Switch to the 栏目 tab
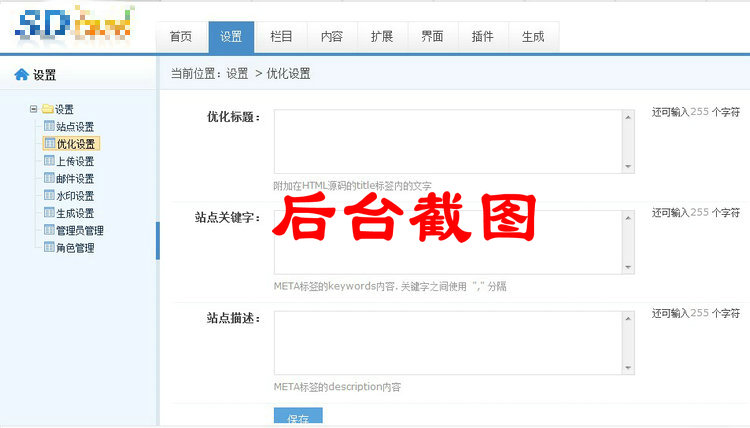This screenshot has height=428, width=750. [x=282, y=37]
